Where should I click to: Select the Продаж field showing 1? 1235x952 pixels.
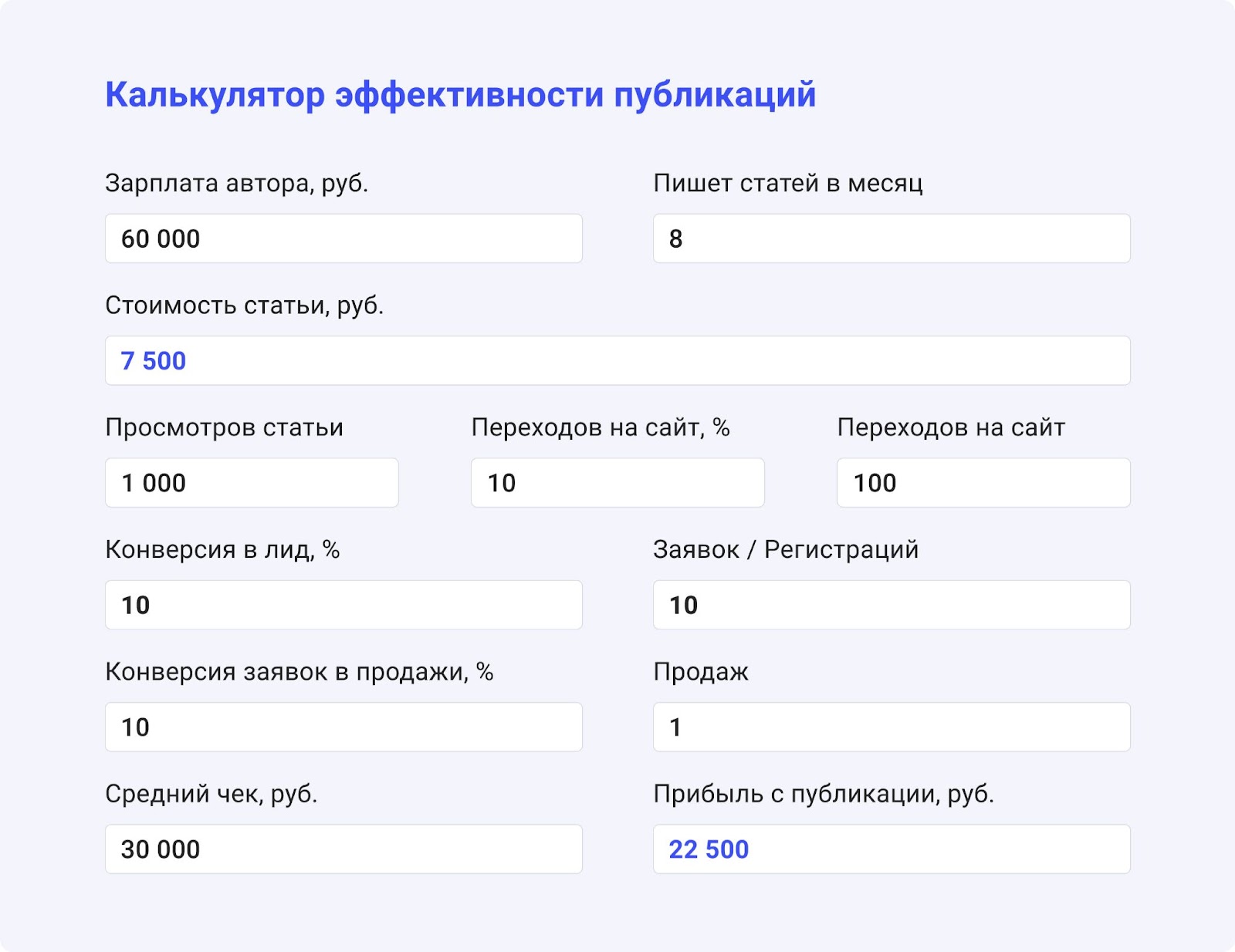[x=892, y=727]
